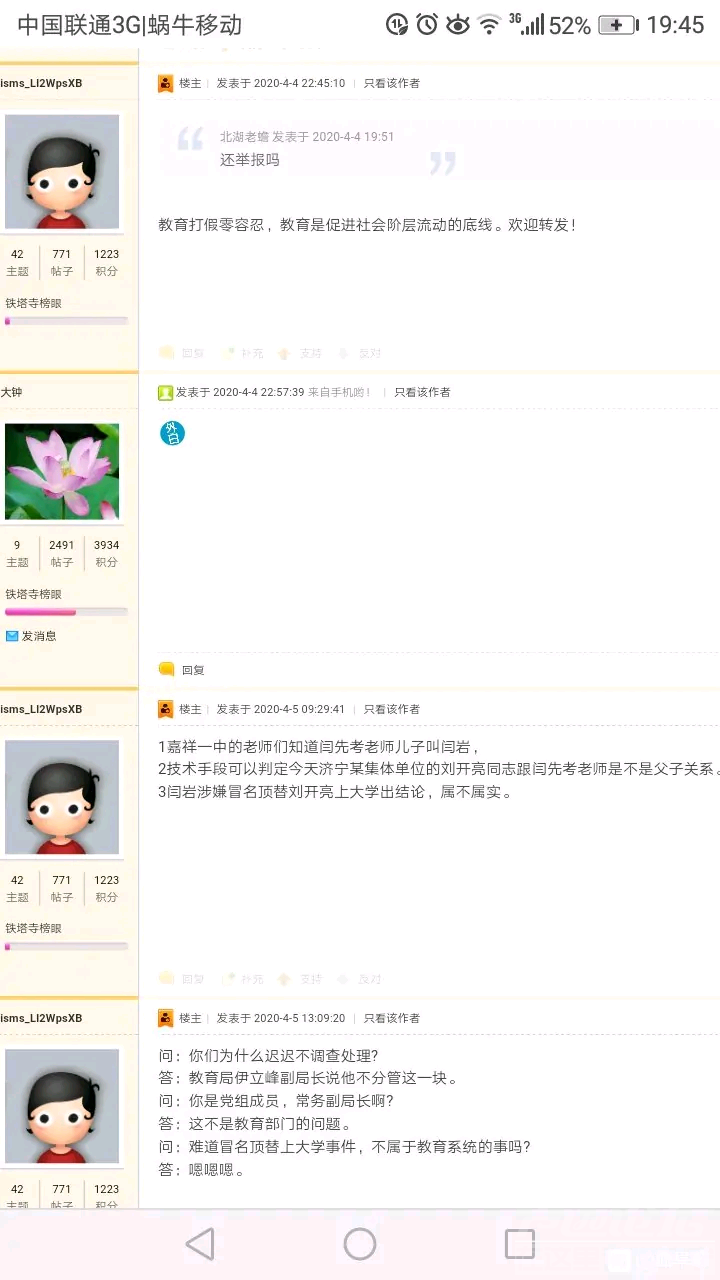Click 楼主 badge icon on 09:29:41 post
The width and height of the screenshot is (720, 1280).
coord(166,709)
